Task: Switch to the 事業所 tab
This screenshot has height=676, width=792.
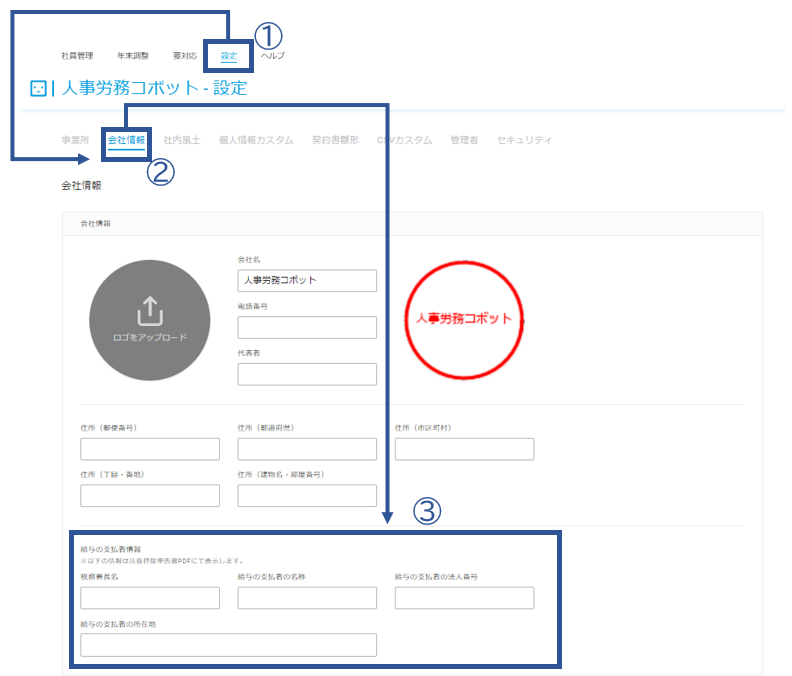Action: tap(75, 140)
